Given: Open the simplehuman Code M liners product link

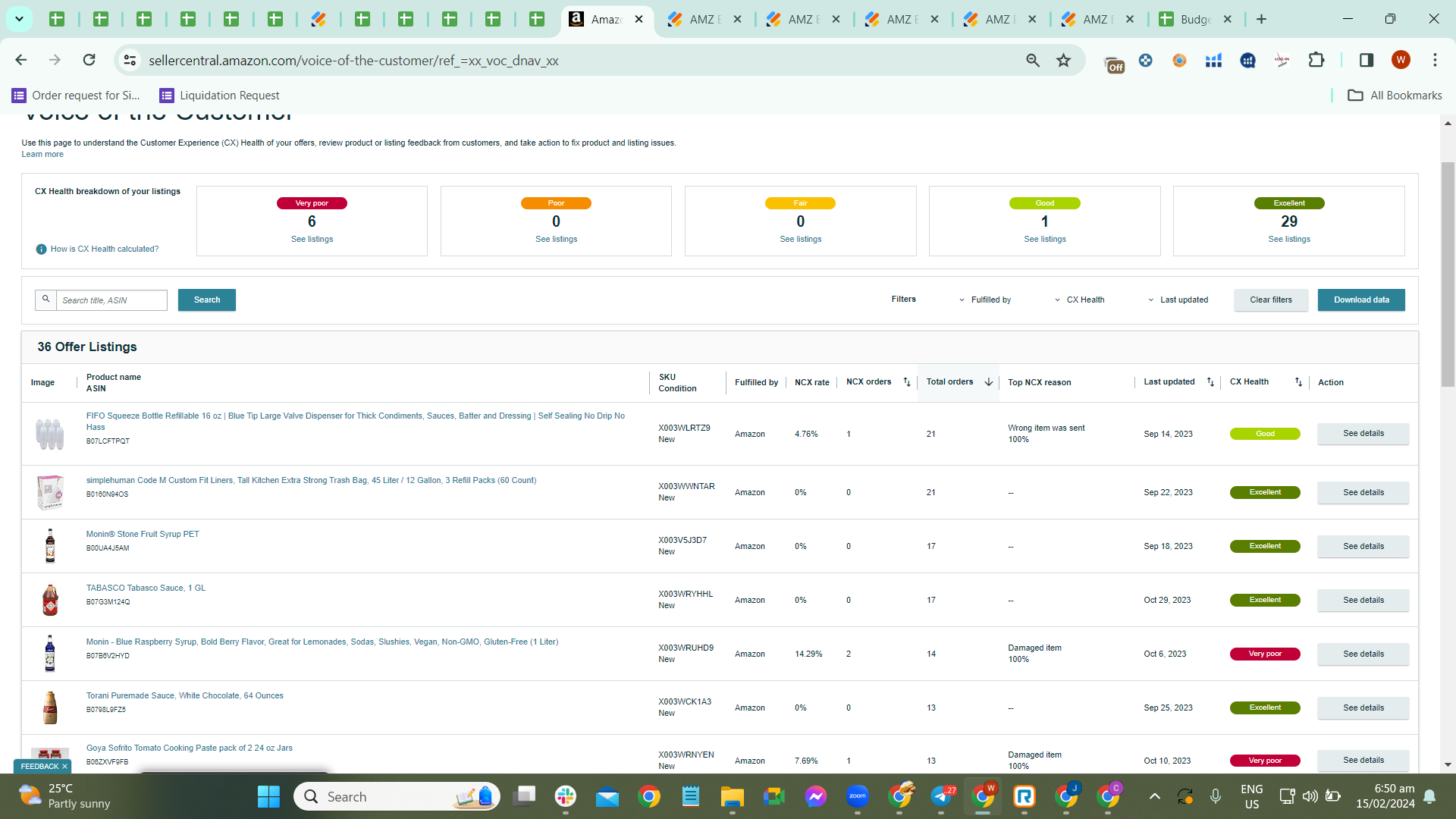Looking at the screenshot, I should pyautogui.click(x=311, y=480).
